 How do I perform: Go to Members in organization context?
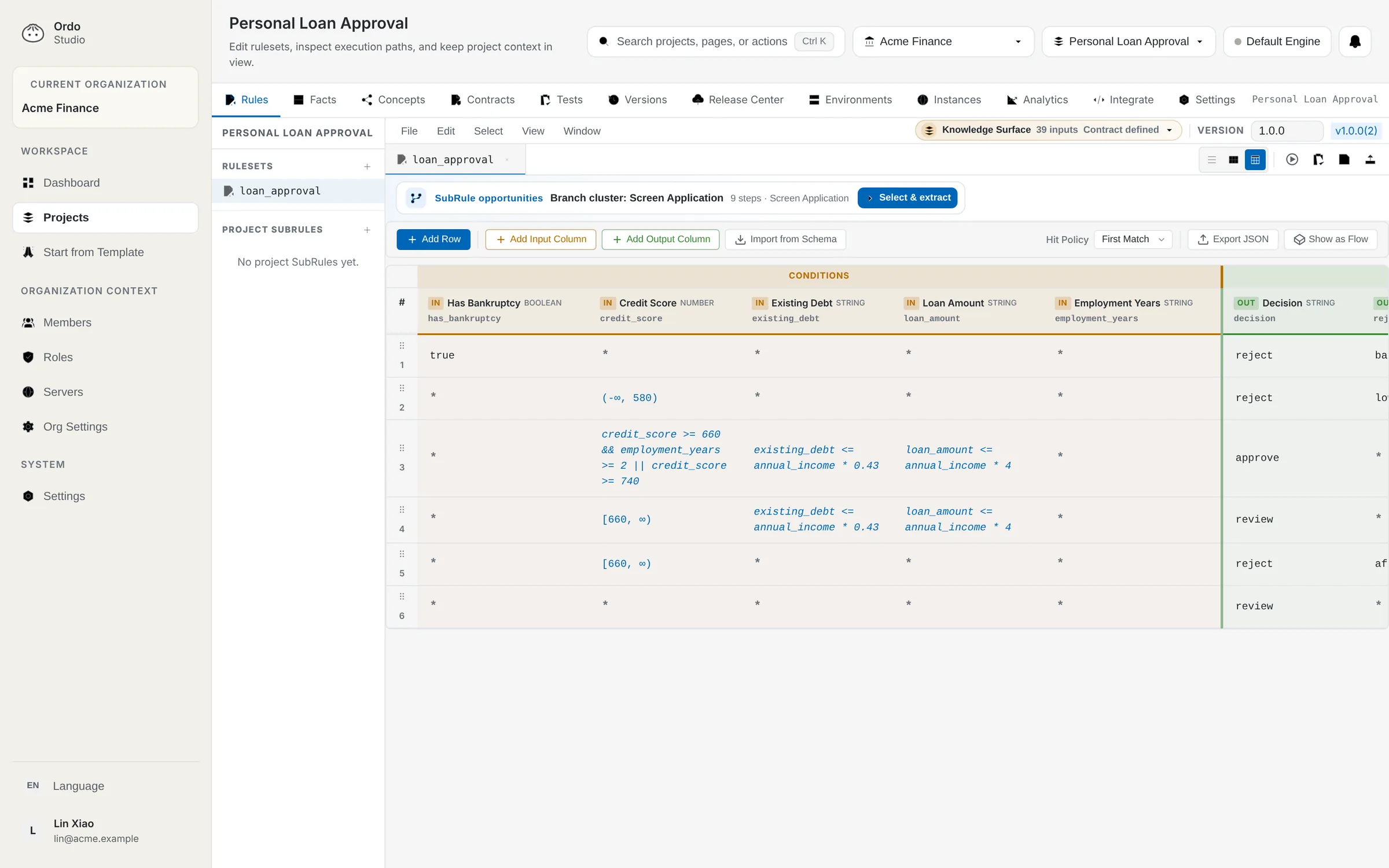pos(105,322)
